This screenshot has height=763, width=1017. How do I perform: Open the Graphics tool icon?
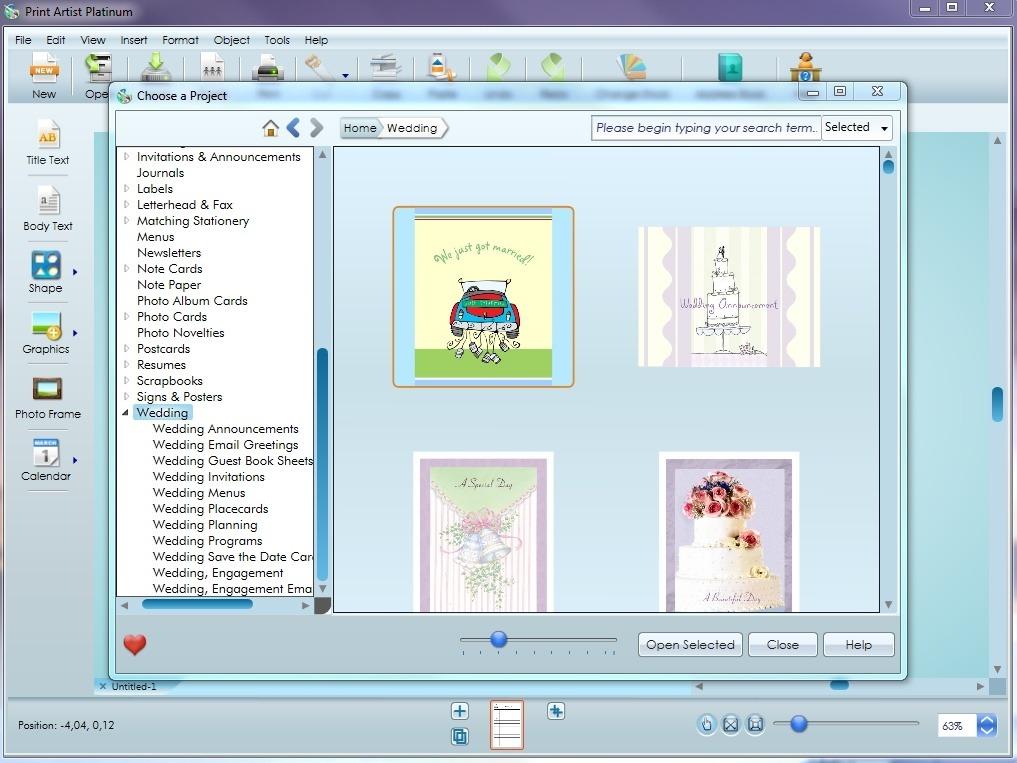point(46,326)
